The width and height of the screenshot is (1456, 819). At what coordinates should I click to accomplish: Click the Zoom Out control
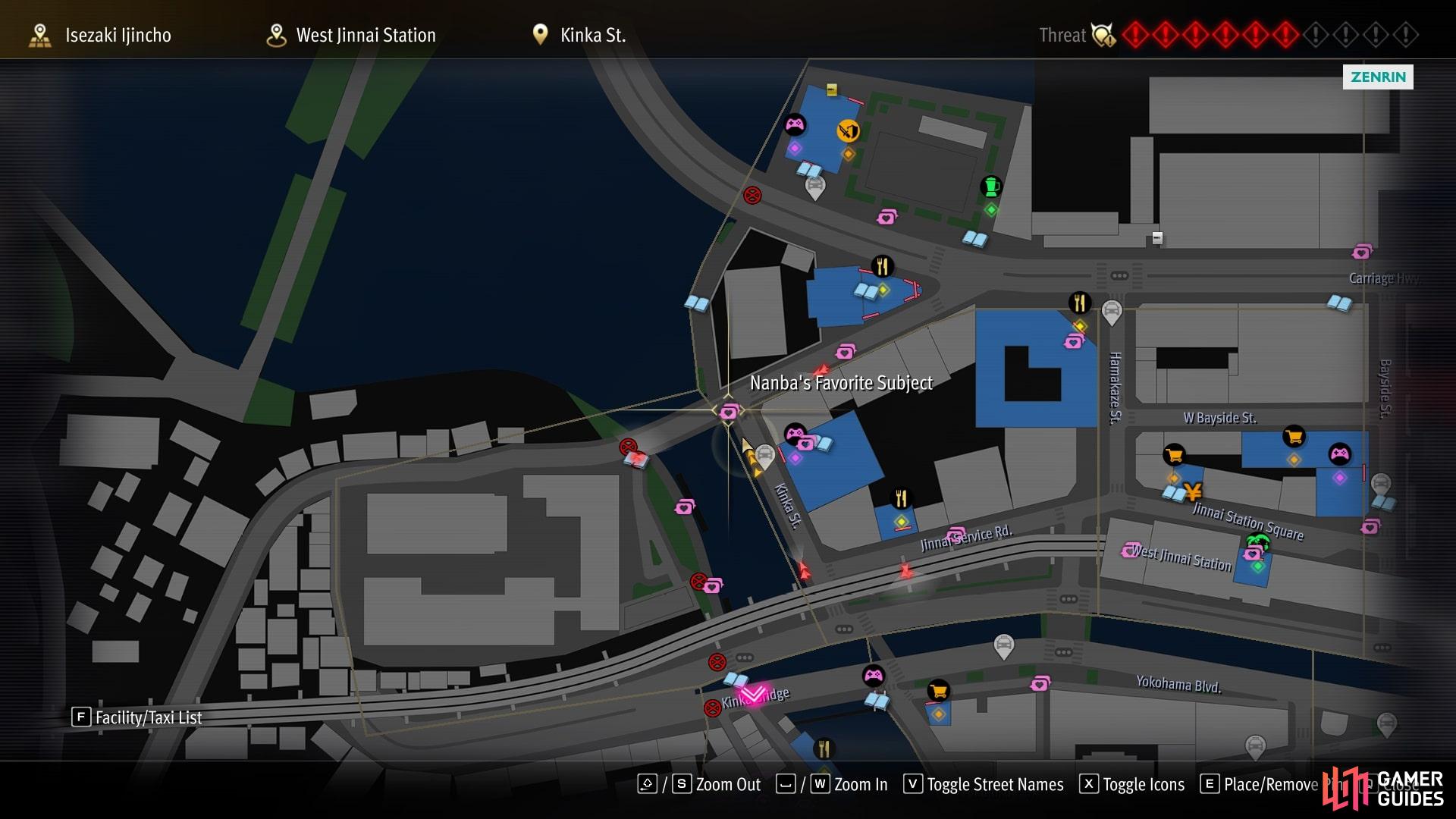click(699, 784)
